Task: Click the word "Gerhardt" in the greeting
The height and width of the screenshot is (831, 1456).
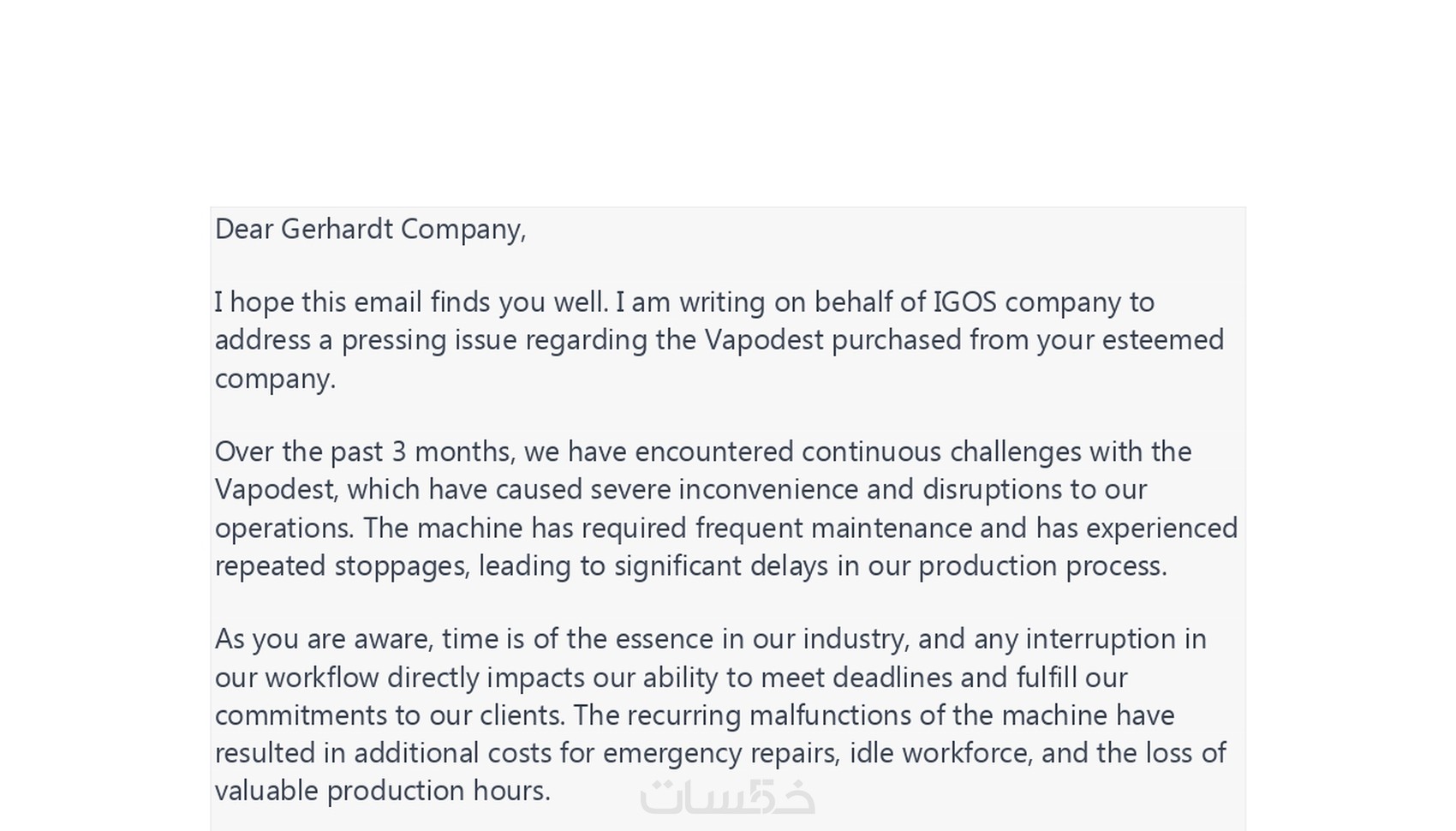Action: (337, 230)
